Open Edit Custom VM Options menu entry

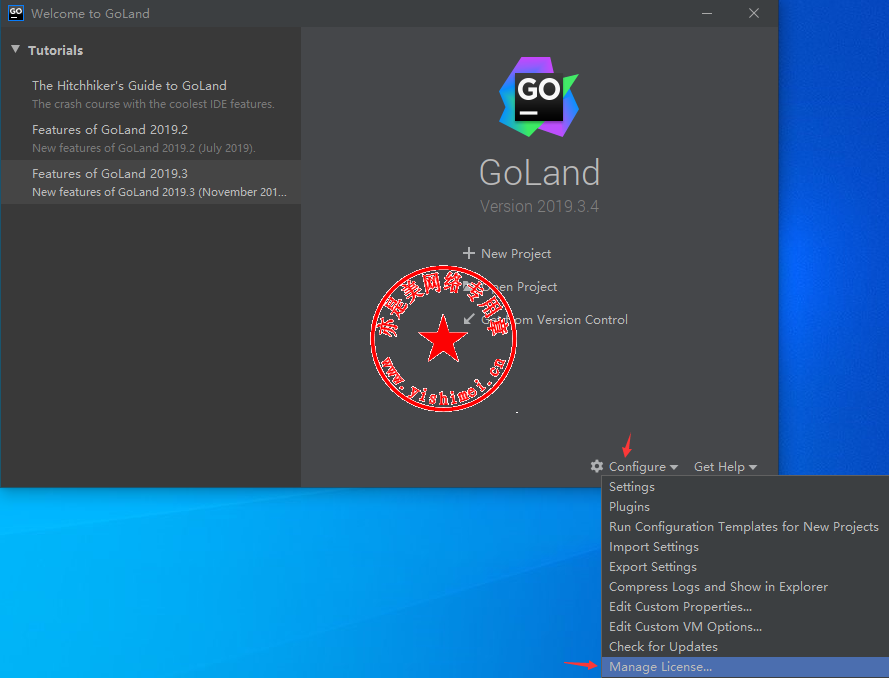(x=745, y=626)
